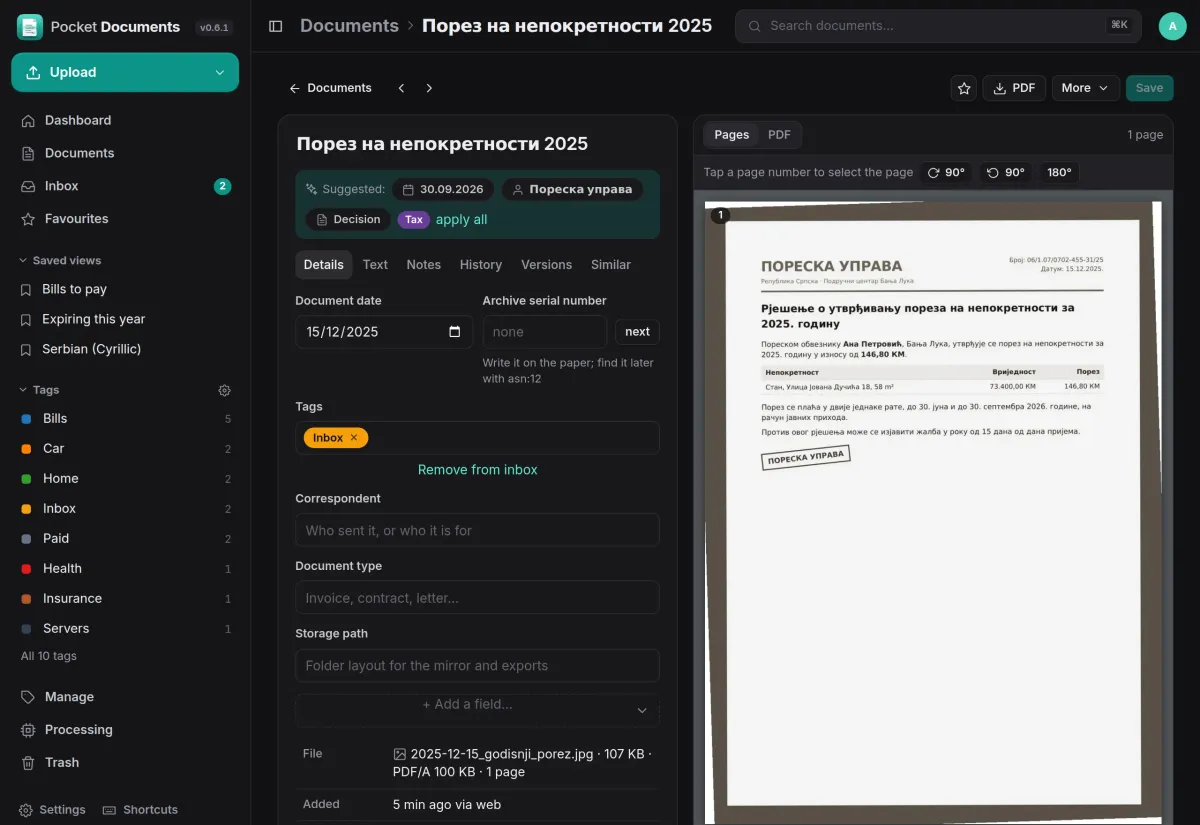
Task: Rotate page by 180°
Action: pyautogui.click(x=1060, y=172)
